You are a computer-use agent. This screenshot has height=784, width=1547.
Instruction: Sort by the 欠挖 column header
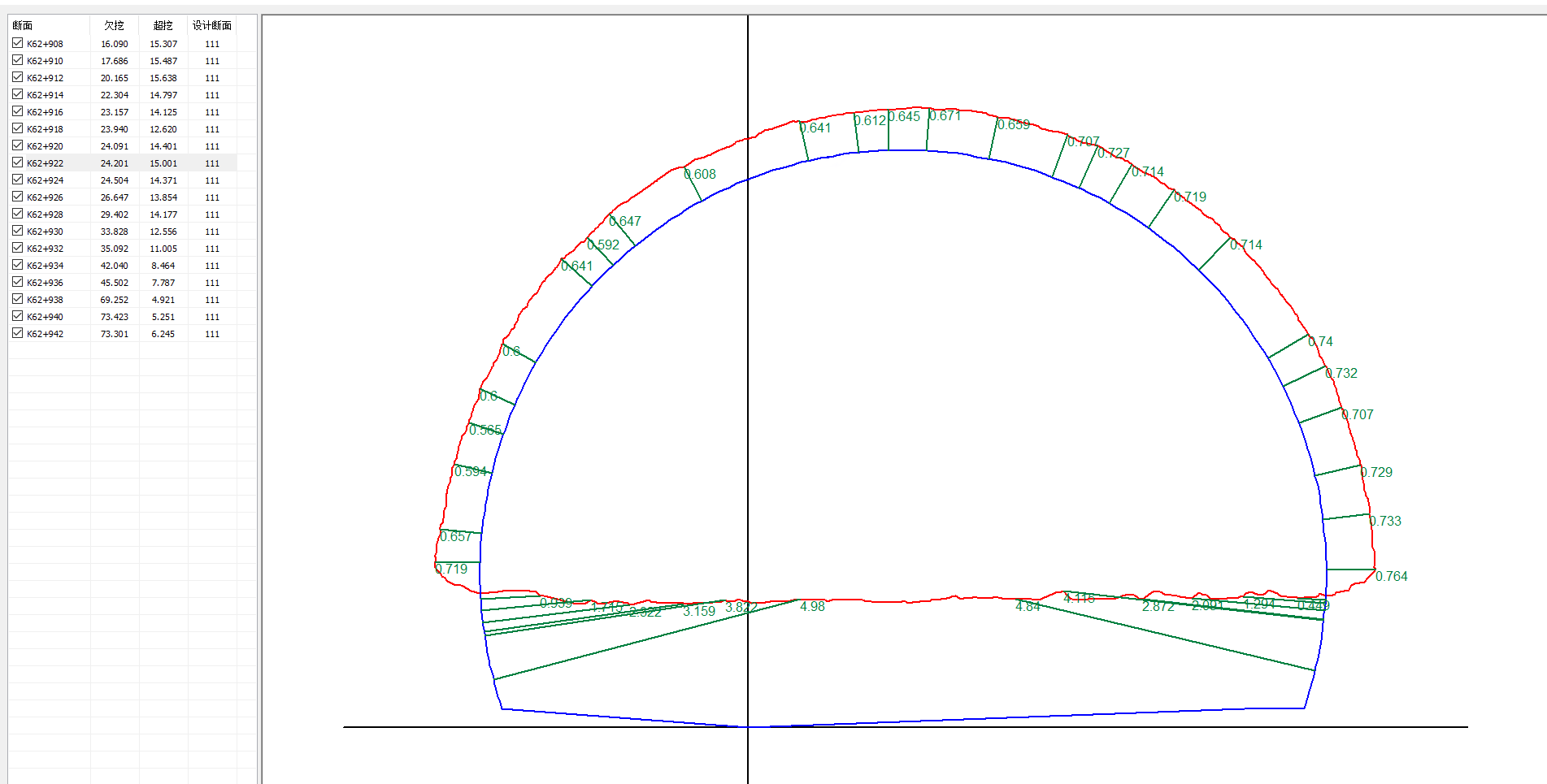click(114, 25)
